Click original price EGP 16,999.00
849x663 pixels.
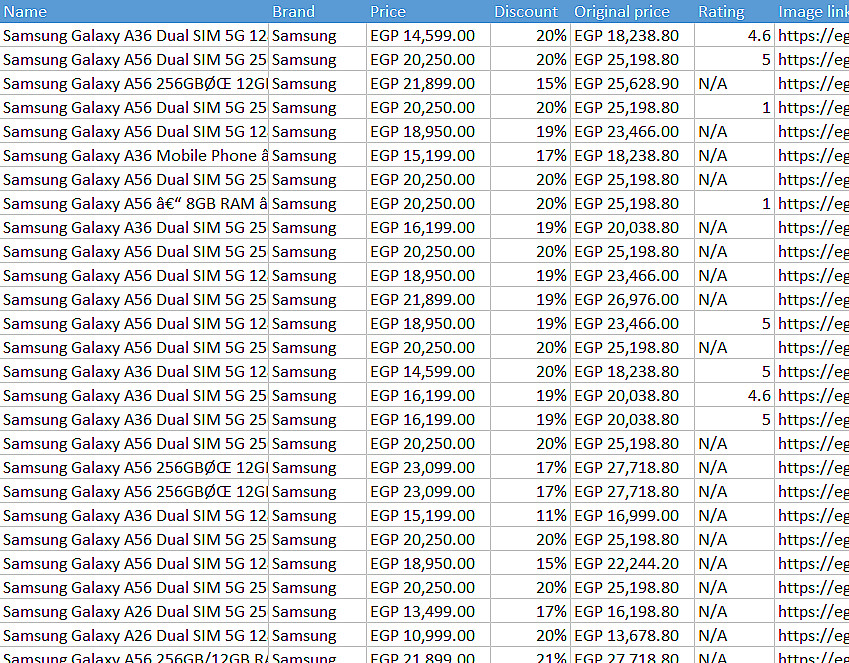click(x=632, y=516)
